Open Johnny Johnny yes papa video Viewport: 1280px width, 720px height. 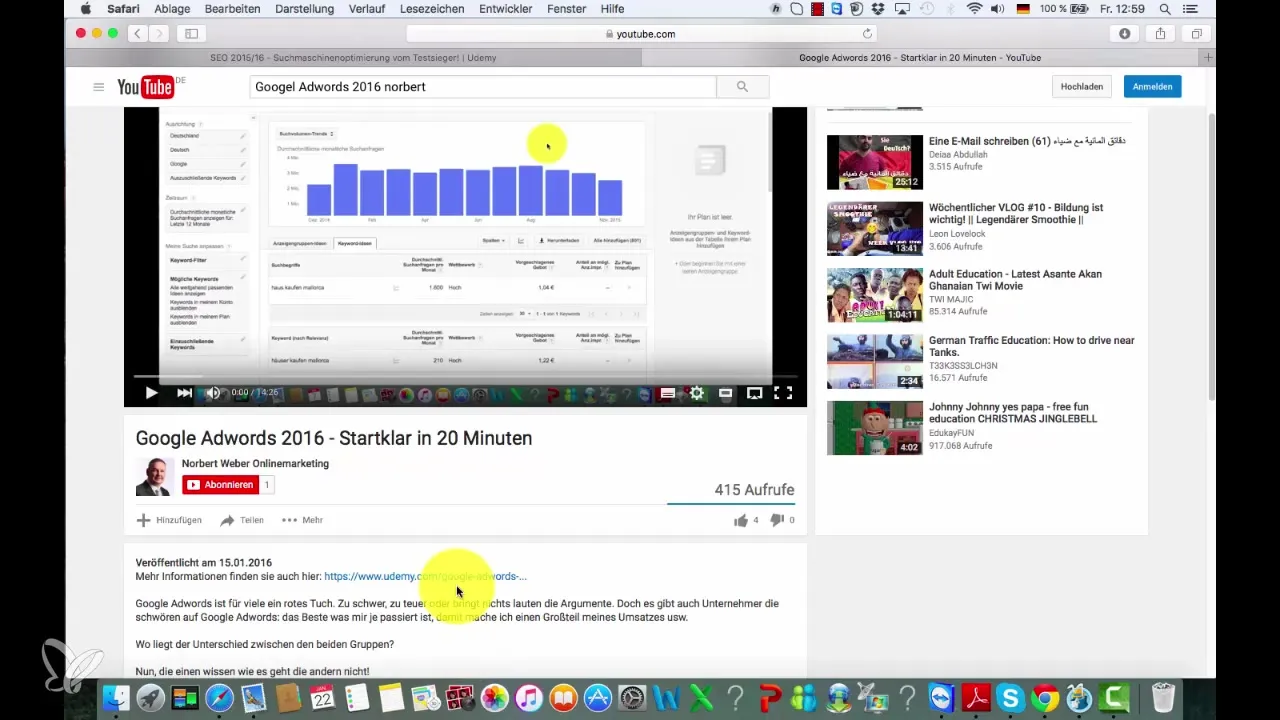point(1013,412)
